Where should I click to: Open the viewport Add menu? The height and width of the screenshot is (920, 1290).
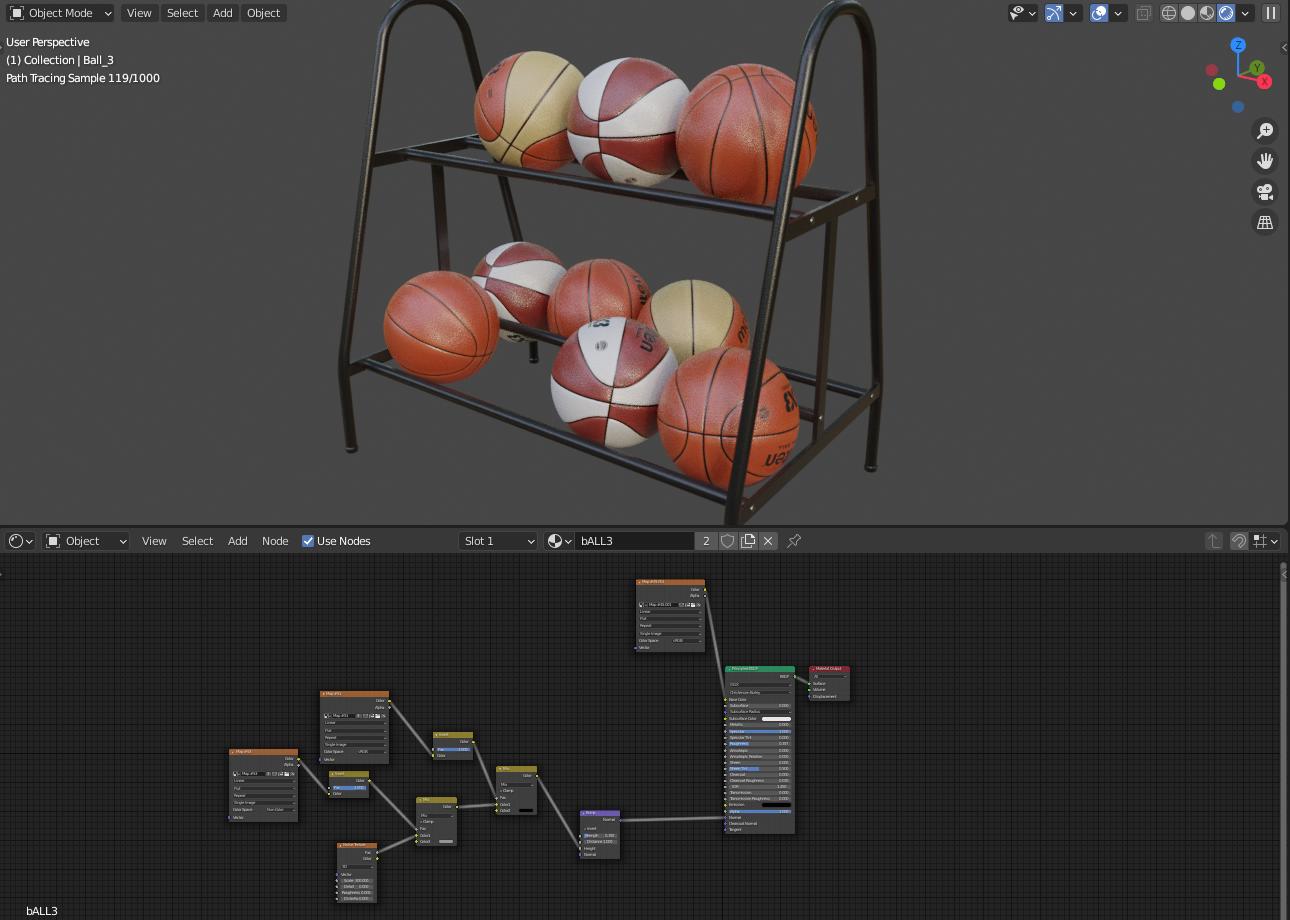coord(222,13)
